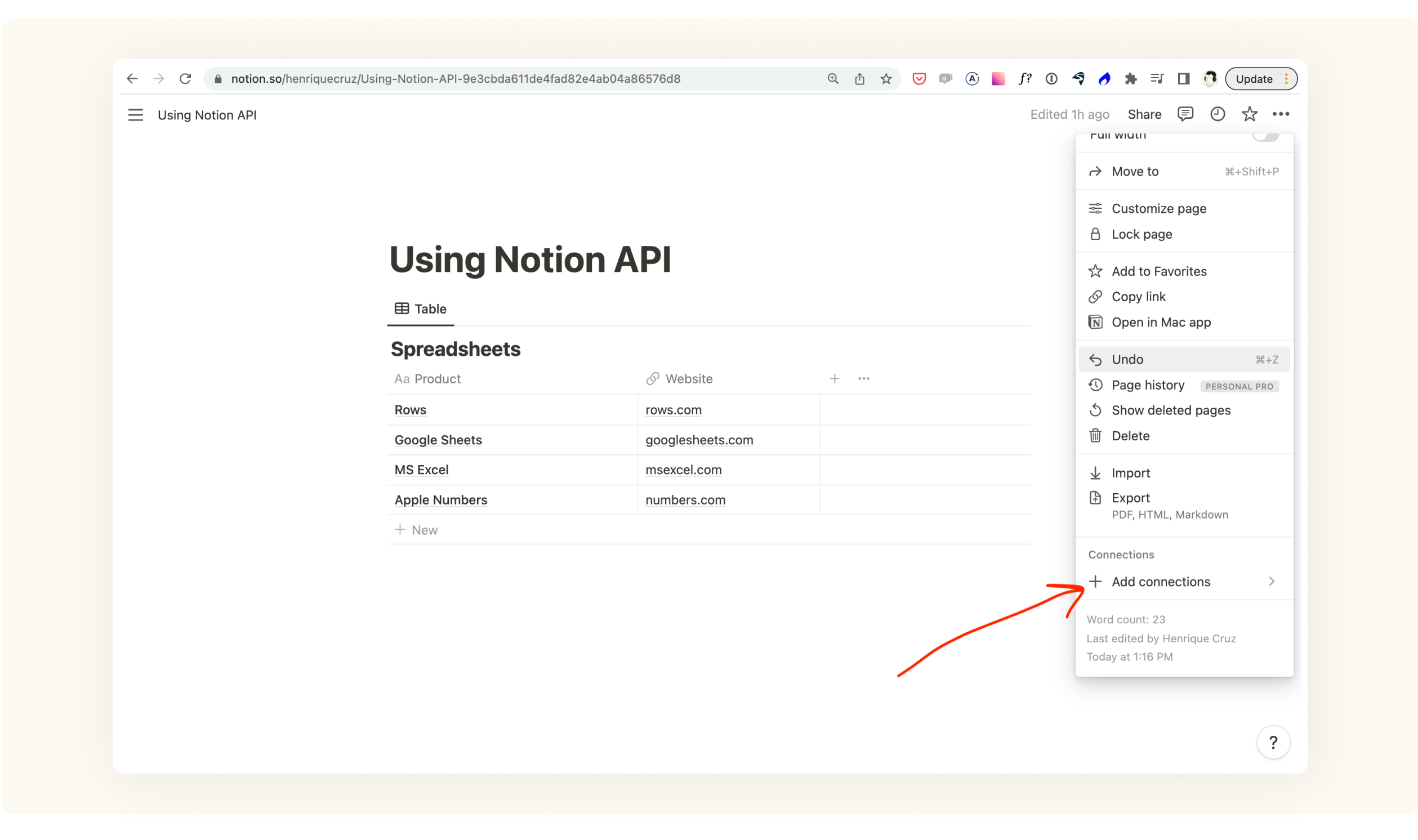Select the Copy link icon
The height and width of the screenshot is (840, 1418).
(x=1096, y=296)
